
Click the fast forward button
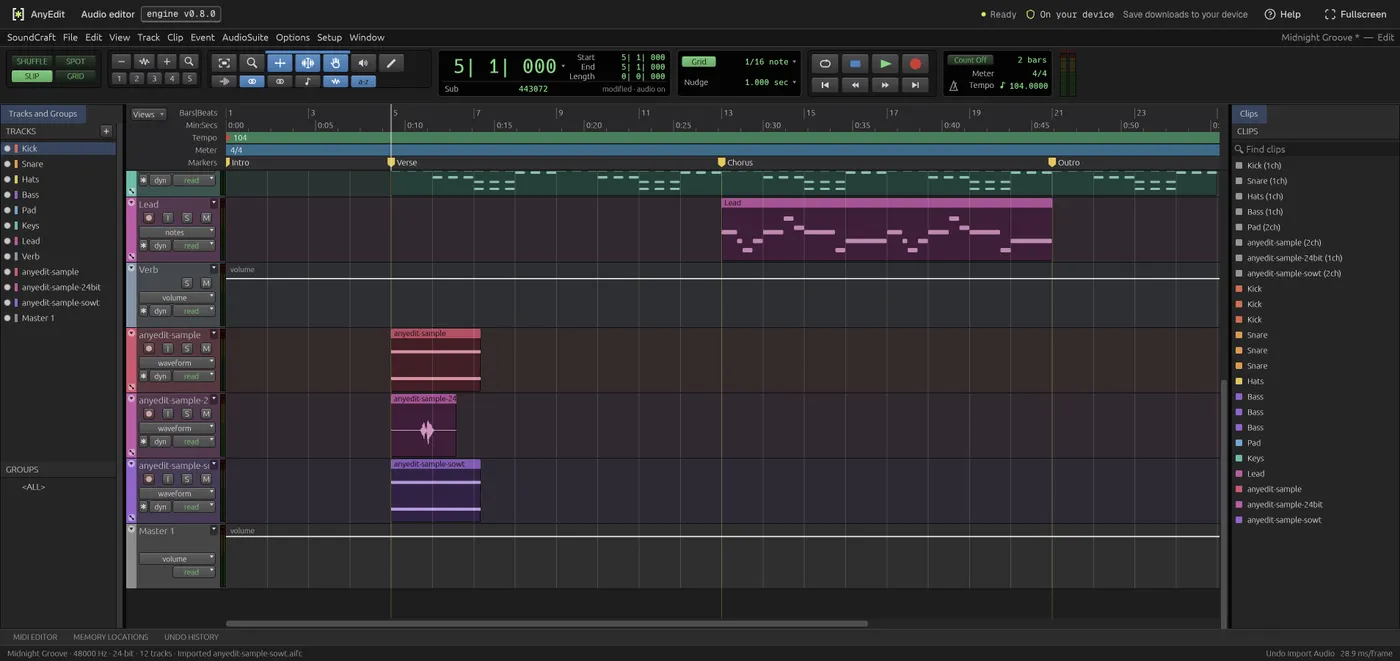[885, 85]
